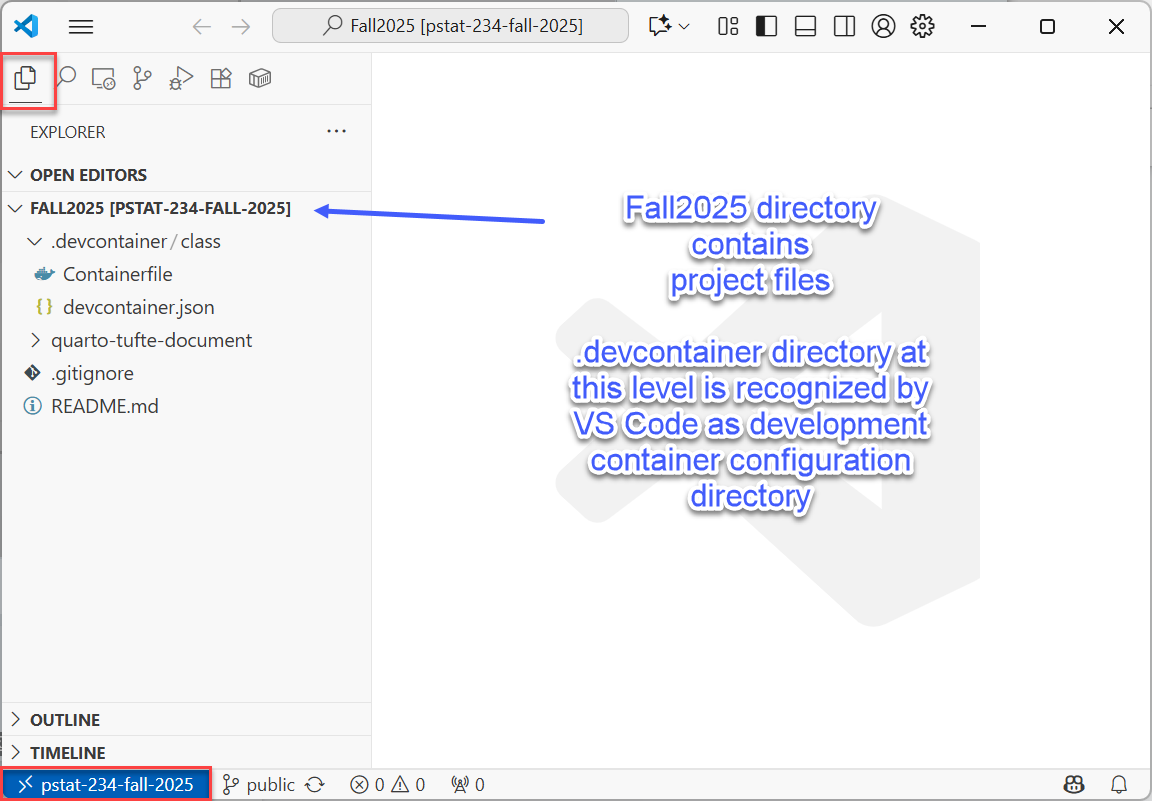Toggle the primary sidebar visibility

coord(766,26)
